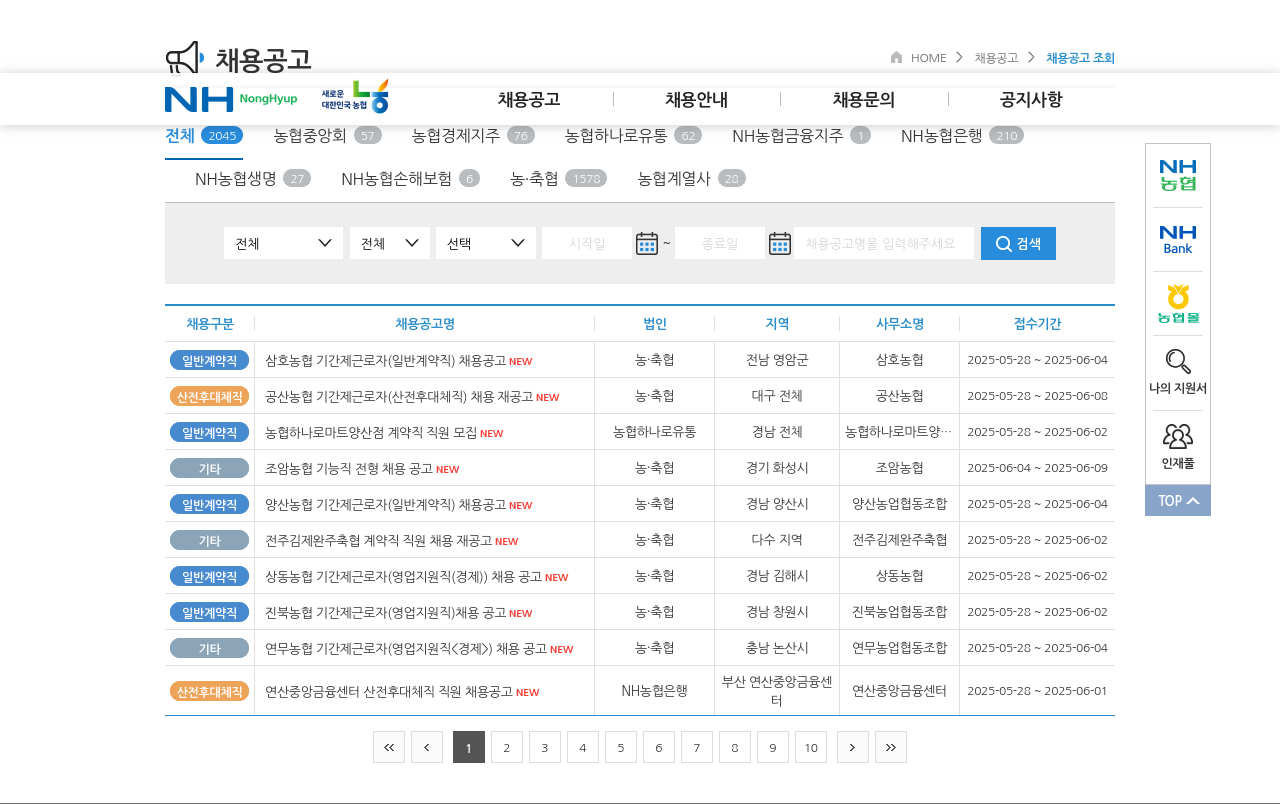Select the NH농협생명 tab

[x=253, y=178]
